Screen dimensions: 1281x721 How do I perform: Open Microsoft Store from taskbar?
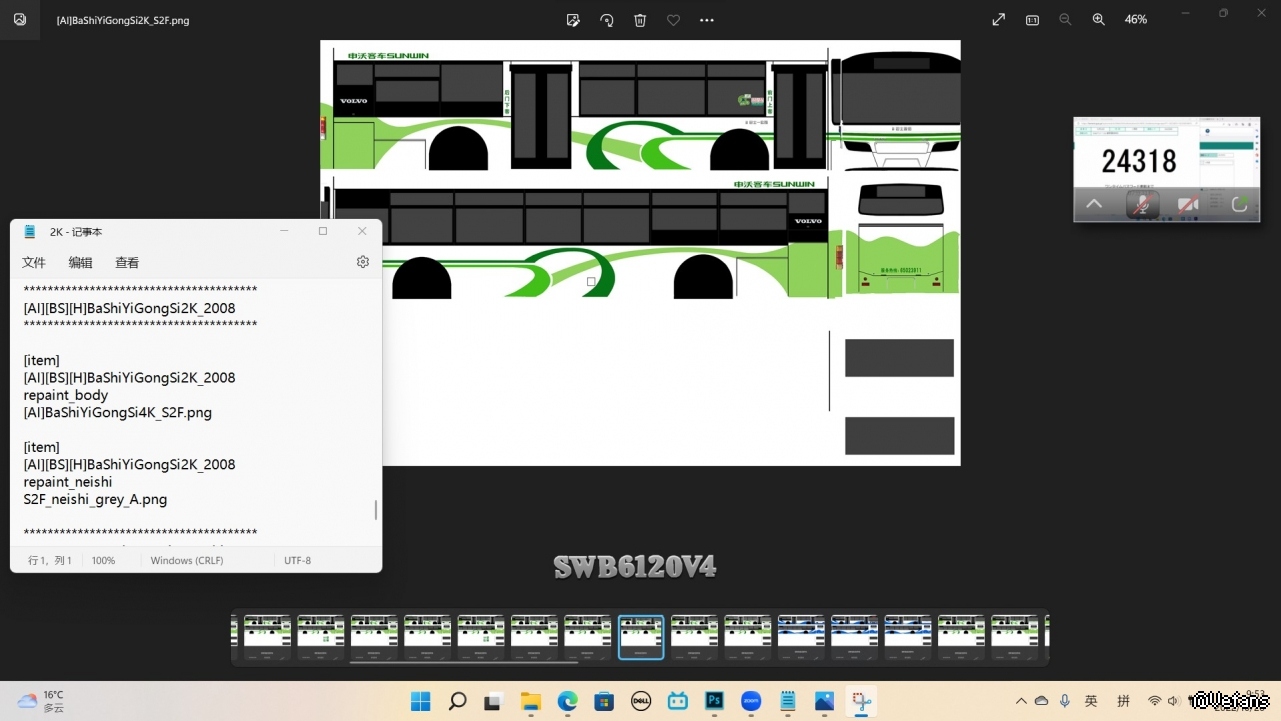point(604,701)
